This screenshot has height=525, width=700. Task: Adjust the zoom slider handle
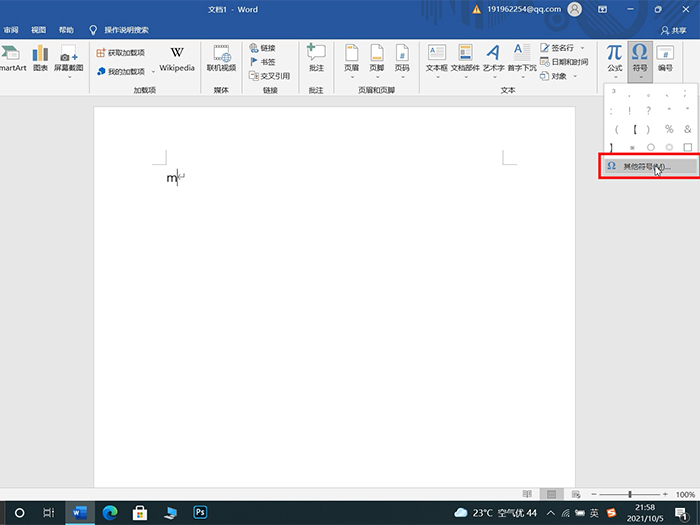tap(630, 494)
